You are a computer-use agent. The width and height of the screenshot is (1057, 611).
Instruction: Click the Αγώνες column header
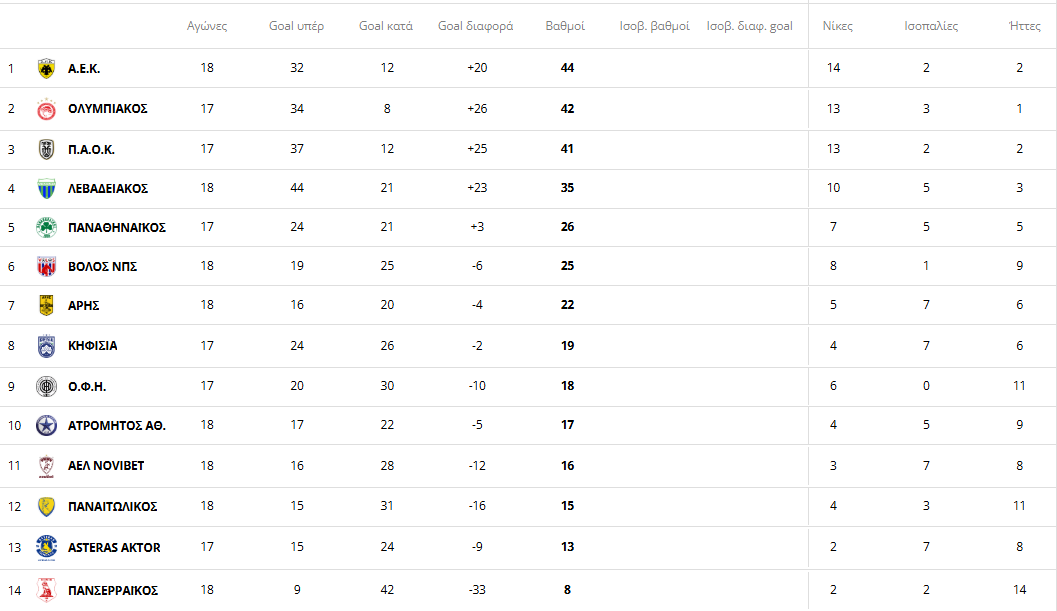(x=207, y=26)
